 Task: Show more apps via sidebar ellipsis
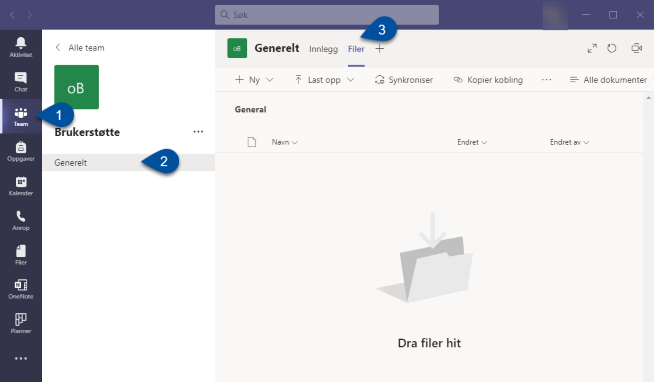click(21, 359)
